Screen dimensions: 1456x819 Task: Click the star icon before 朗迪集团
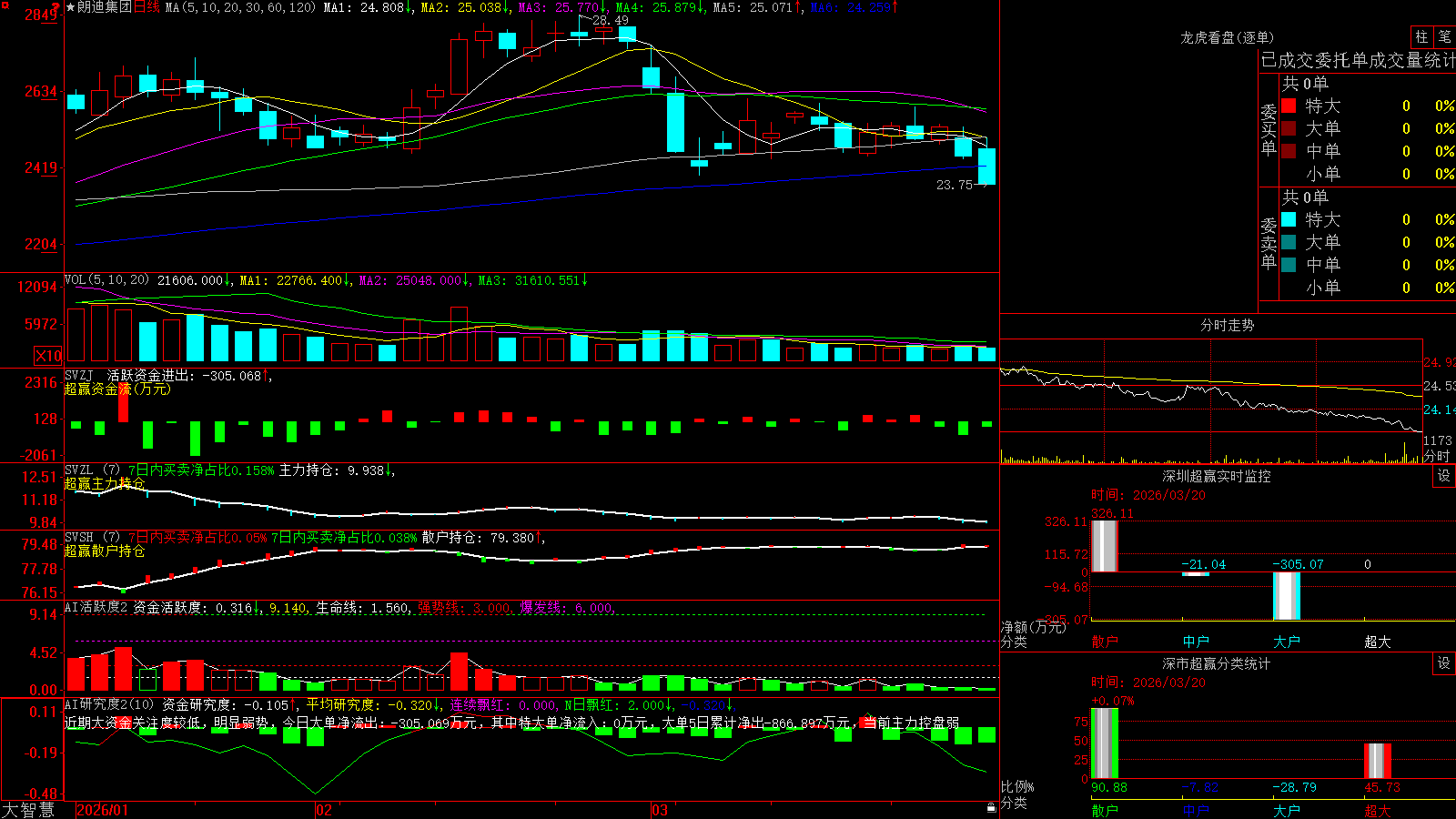click(x=71, y=7)
